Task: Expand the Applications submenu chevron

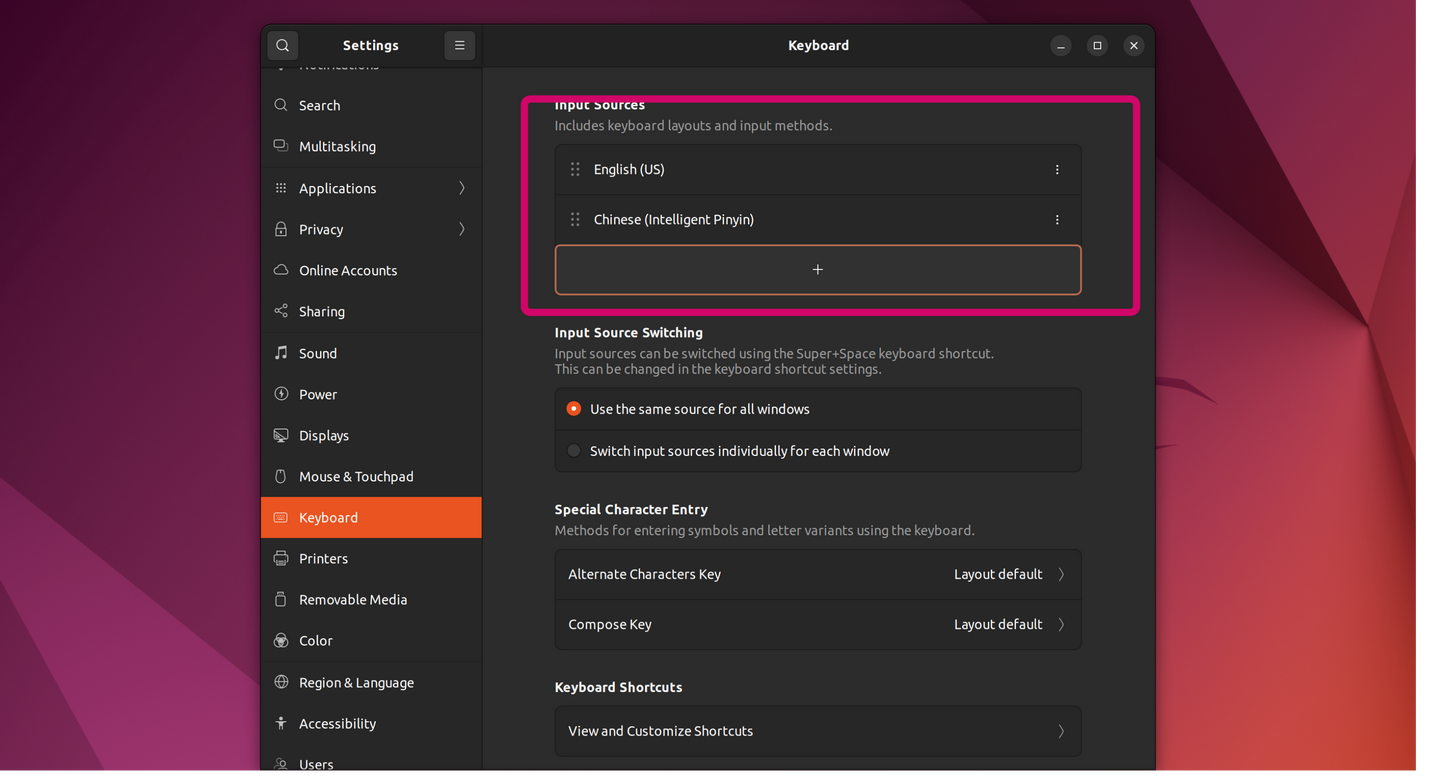Action: (x=461, y=188)
